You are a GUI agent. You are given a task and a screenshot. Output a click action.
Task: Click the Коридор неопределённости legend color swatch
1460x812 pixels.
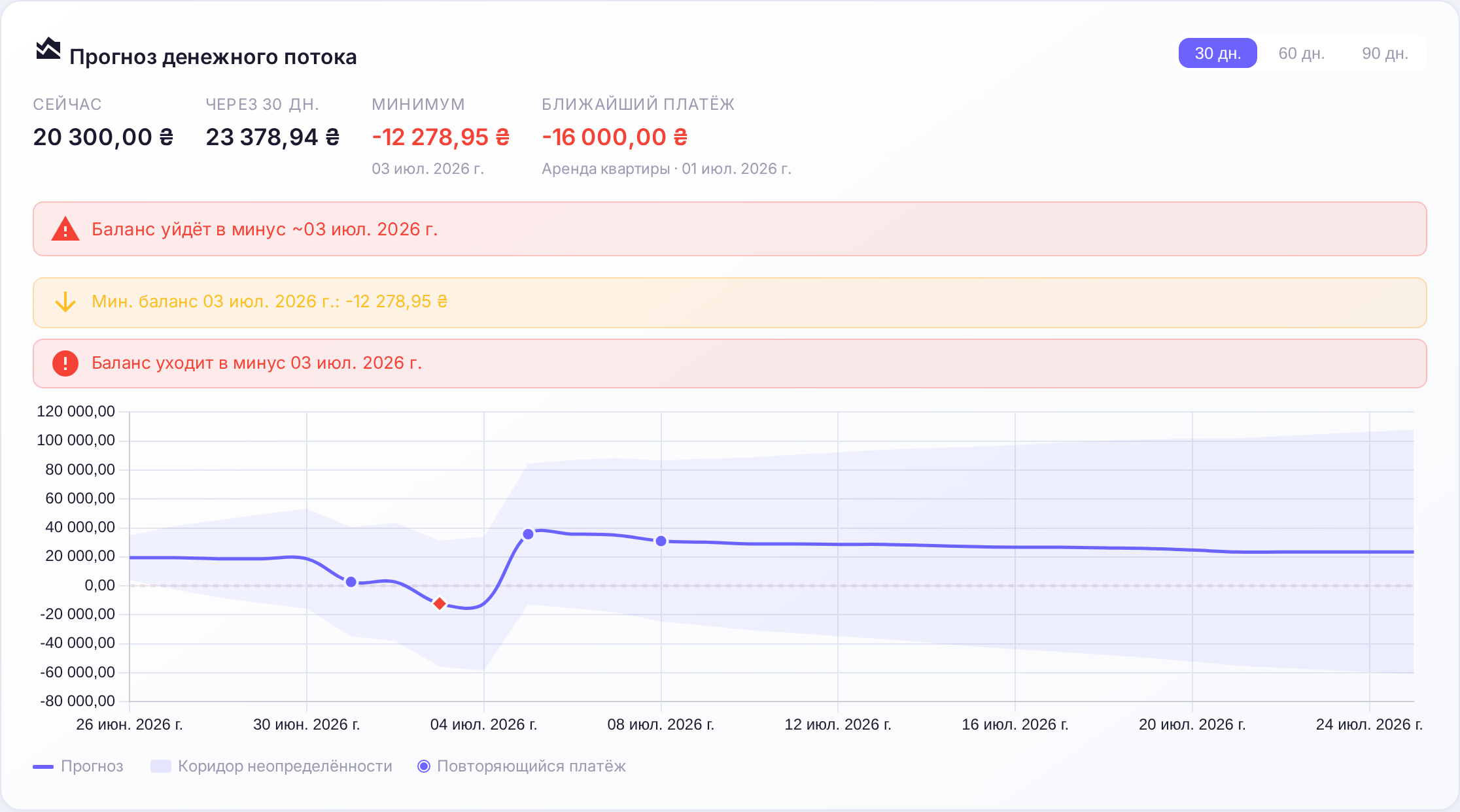(x=161, y=766)
